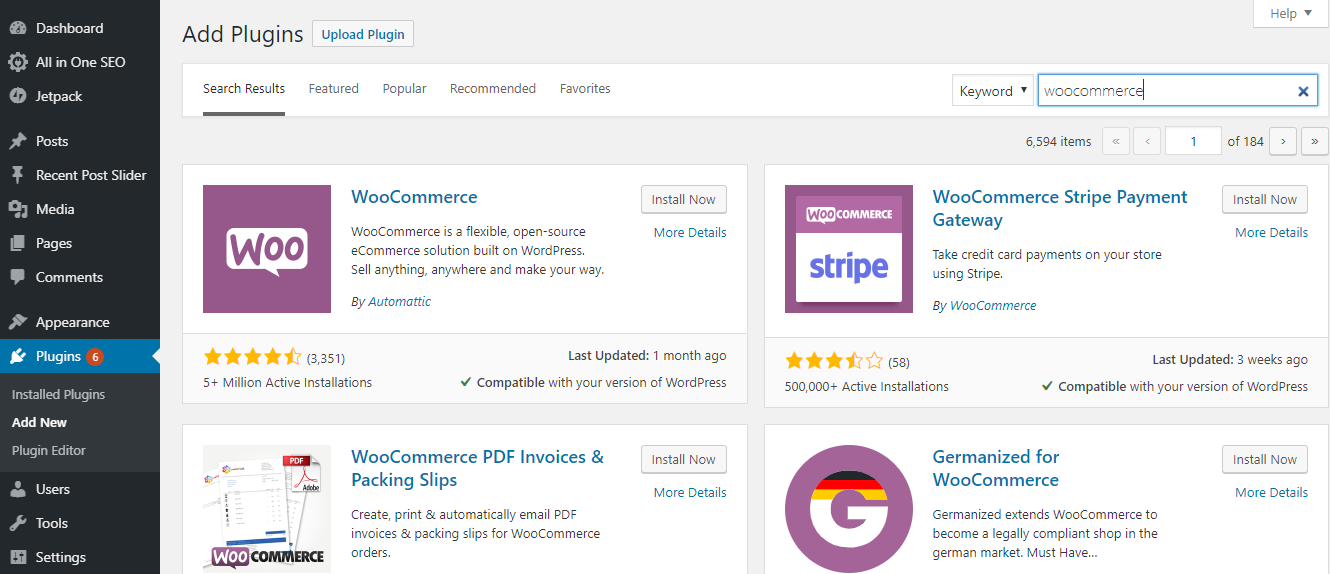The height and width of the screenshot is (574, 1330).
Task: Open More Details for WooCommerce Stripe Payment Gateway
Action: [x=1271, y=232]
